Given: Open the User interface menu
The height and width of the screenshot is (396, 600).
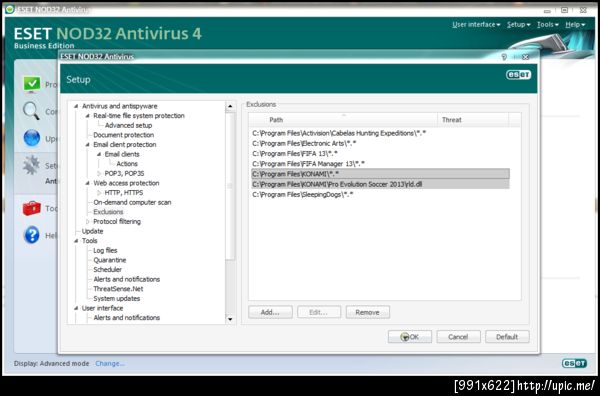Looking at the screenshot, I should [x=476, y=24].
